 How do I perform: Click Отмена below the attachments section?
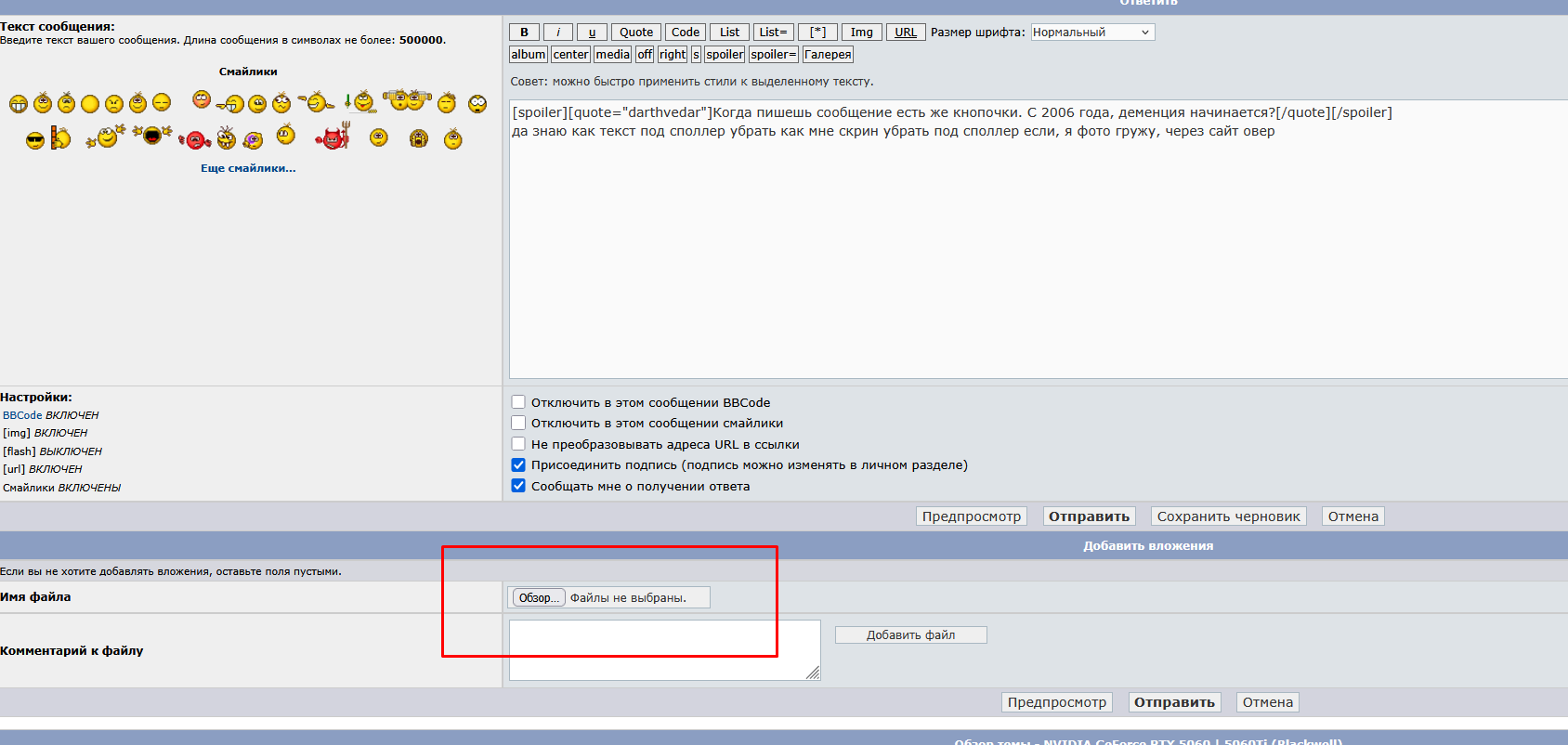[x=1268, y=702]
